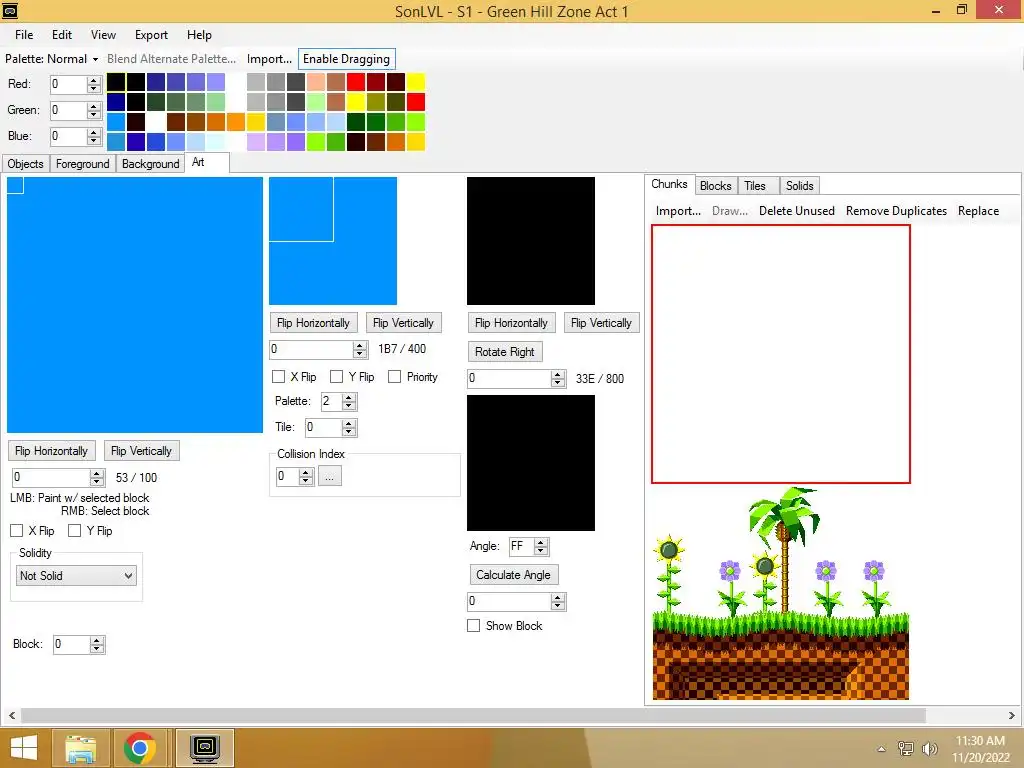
Task: Open File Explorer from the taskbar
Action: coord(80,748)
